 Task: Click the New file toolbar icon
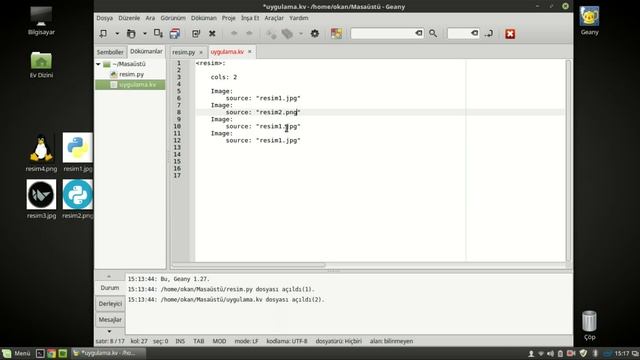pos(103,34)
